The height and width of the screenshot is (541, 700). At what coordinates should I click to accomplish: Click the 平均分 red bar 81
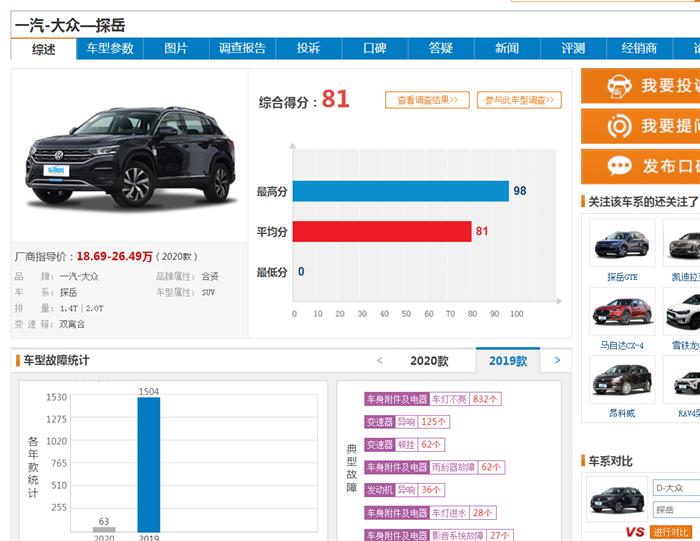(382, 231)
